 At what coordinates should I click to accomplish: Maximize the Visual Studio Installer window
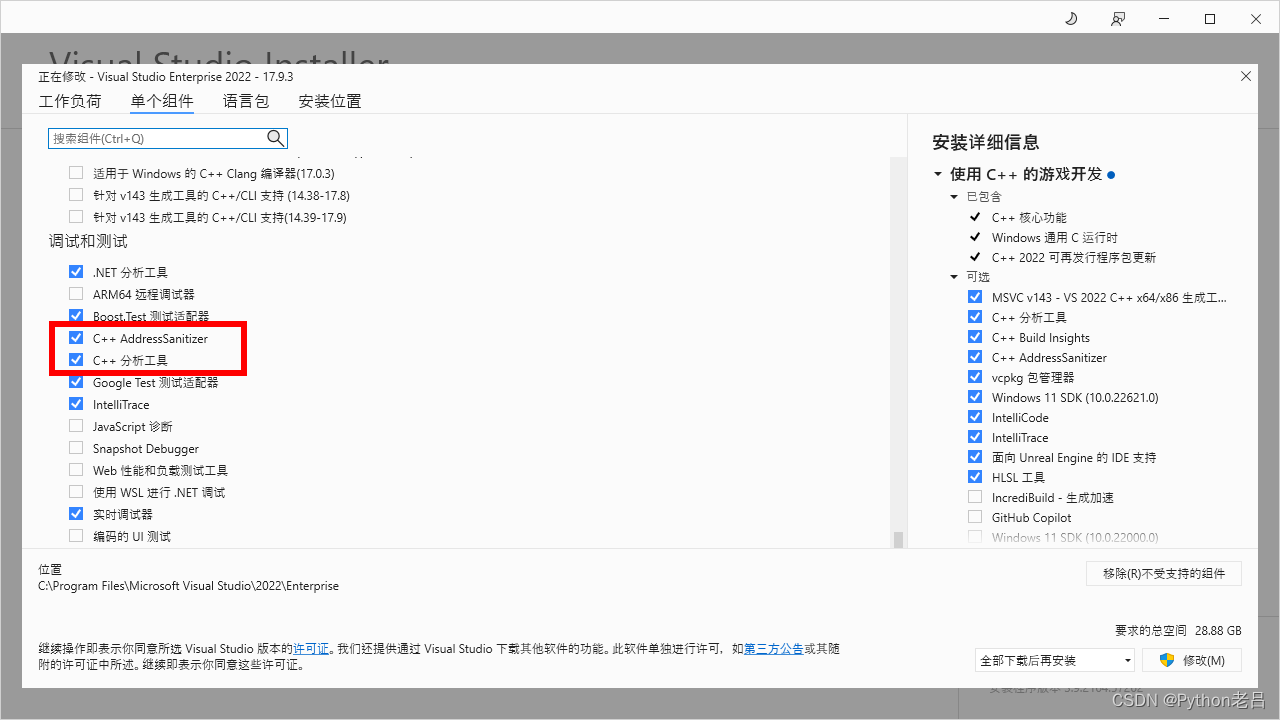(x=1210, y=19)
